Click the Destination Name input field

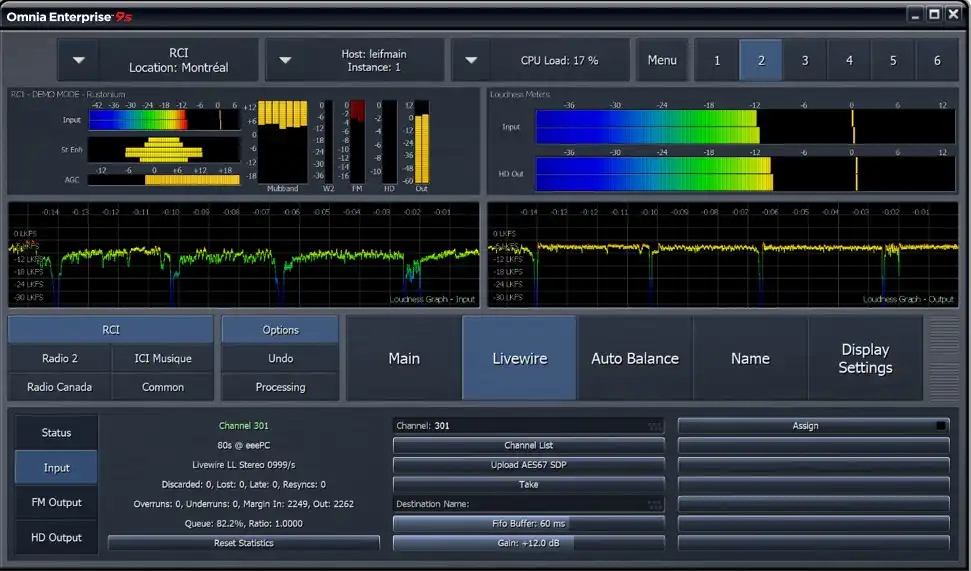pos(528,504)
